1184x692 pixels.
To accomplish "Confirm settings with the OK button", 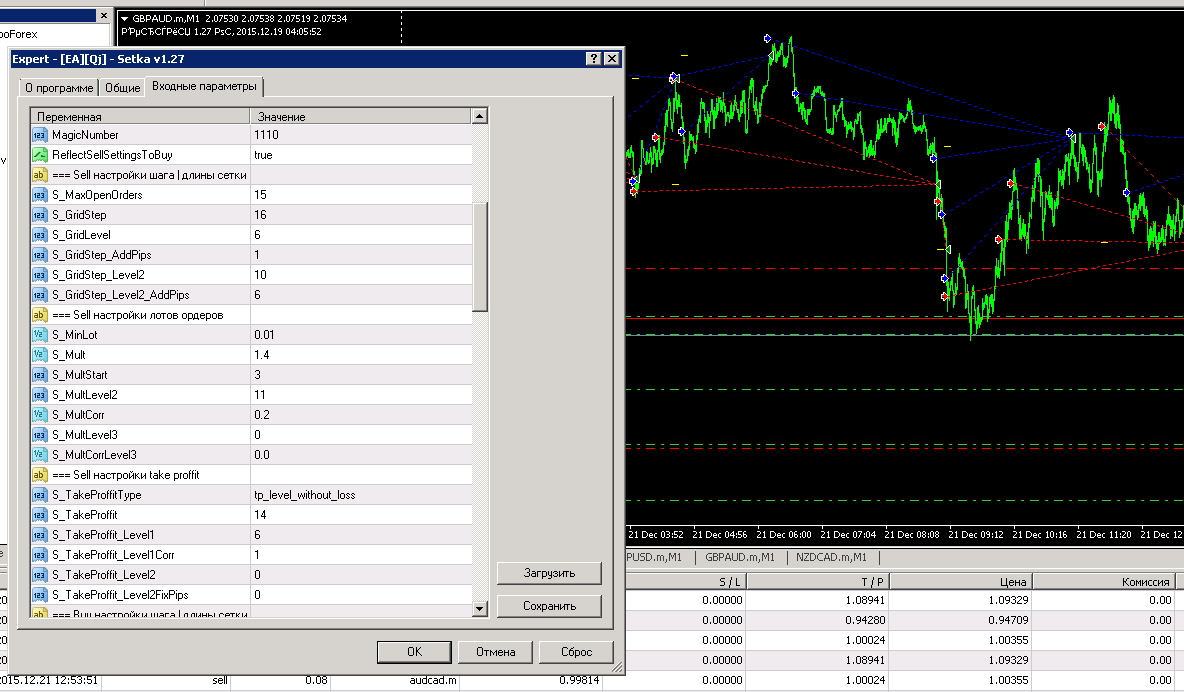I will (414, 652).
